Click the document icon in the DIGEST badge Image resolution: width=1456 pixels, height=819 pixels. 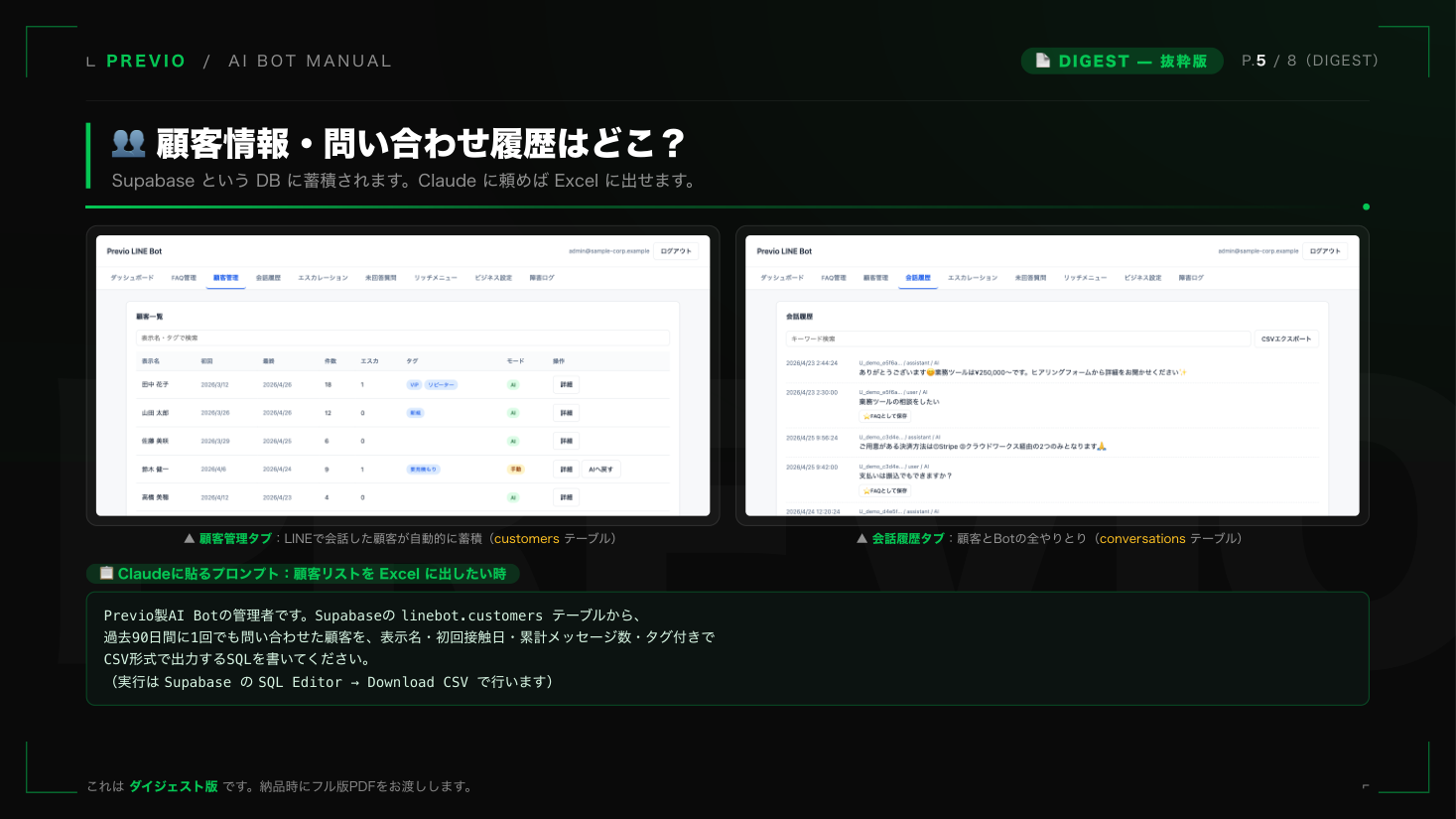pyautogui.click(x=1043, y=61)
